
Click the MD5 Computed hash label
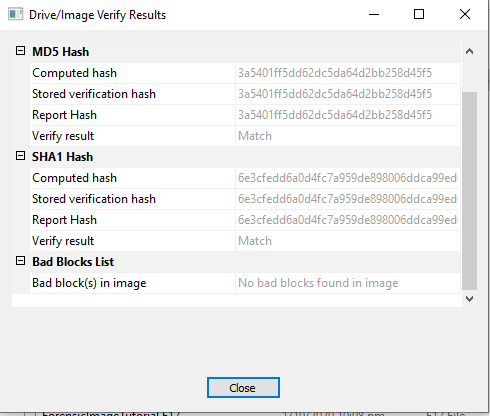(x=74, y=73)
